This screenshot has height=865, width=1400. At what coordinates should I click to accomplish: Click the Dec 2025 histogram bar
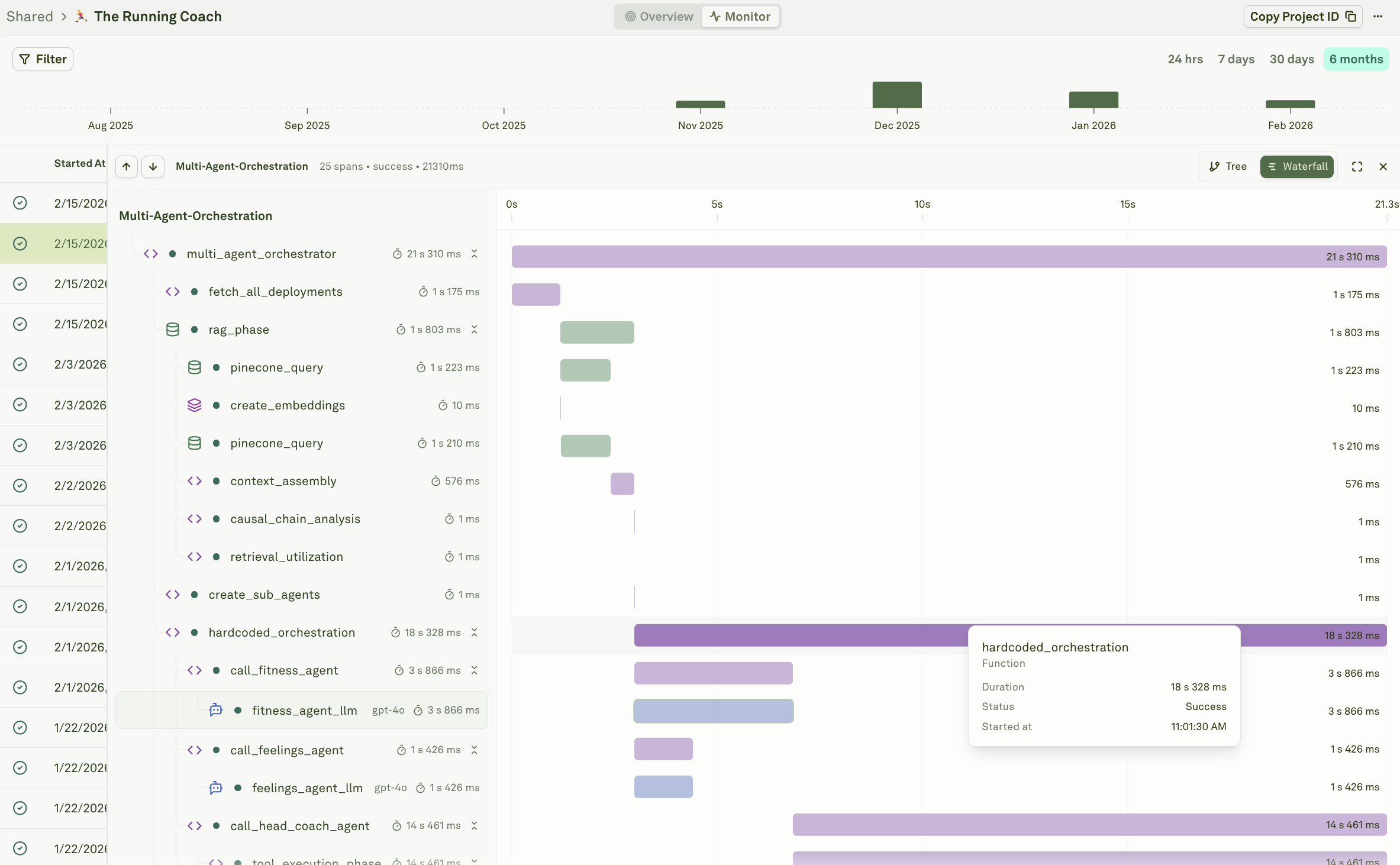coord(896,95)
